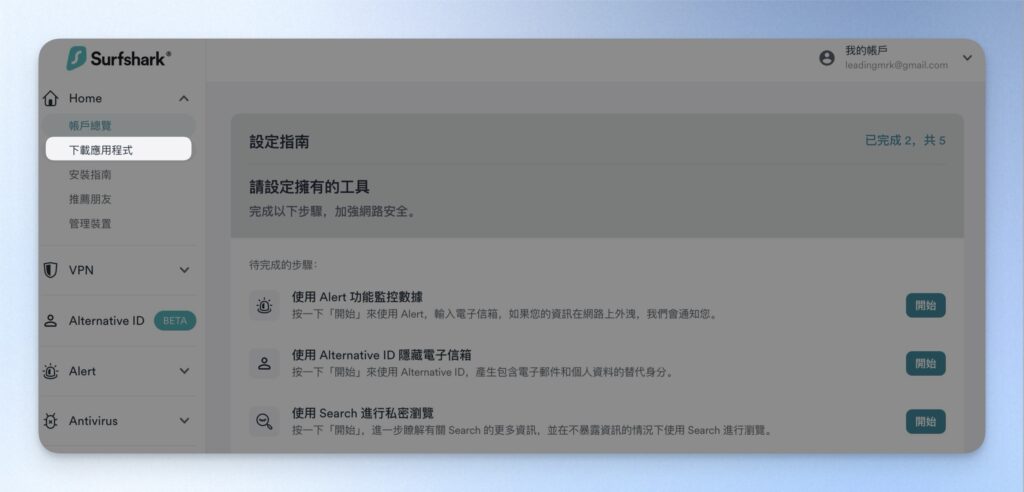Screen dimensions: 1024x492
Task: Click the leadingmrk@gmail.com email text
Action: (x=896, y=65)
